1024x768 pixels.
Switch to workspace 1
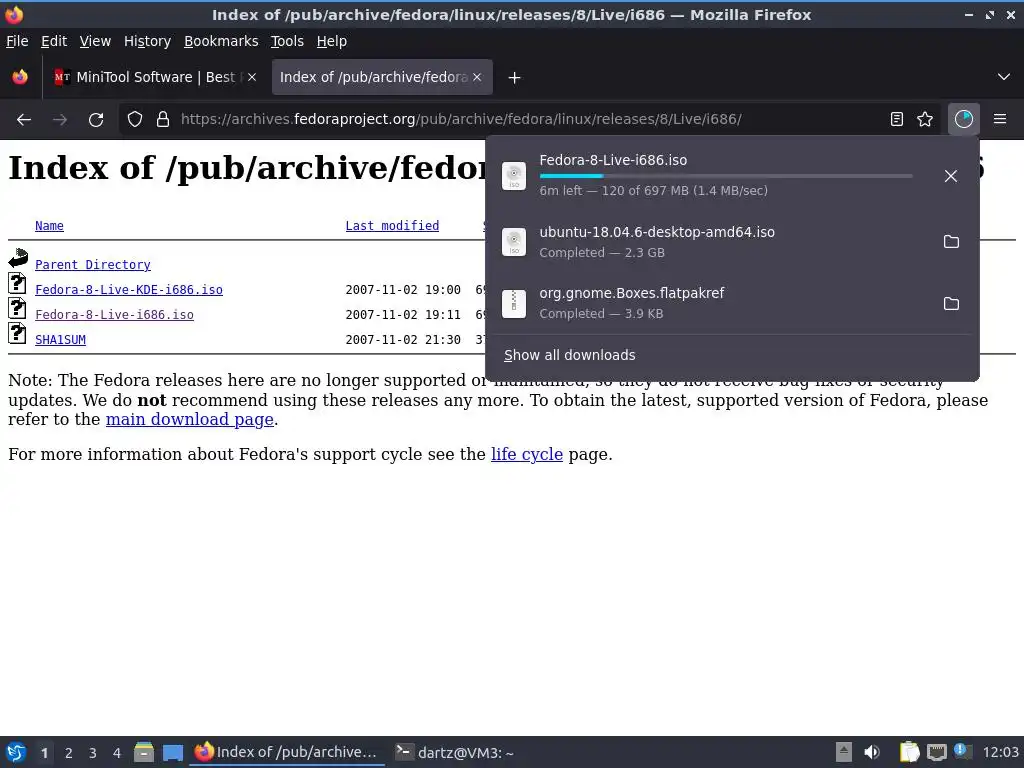[44, 753]
